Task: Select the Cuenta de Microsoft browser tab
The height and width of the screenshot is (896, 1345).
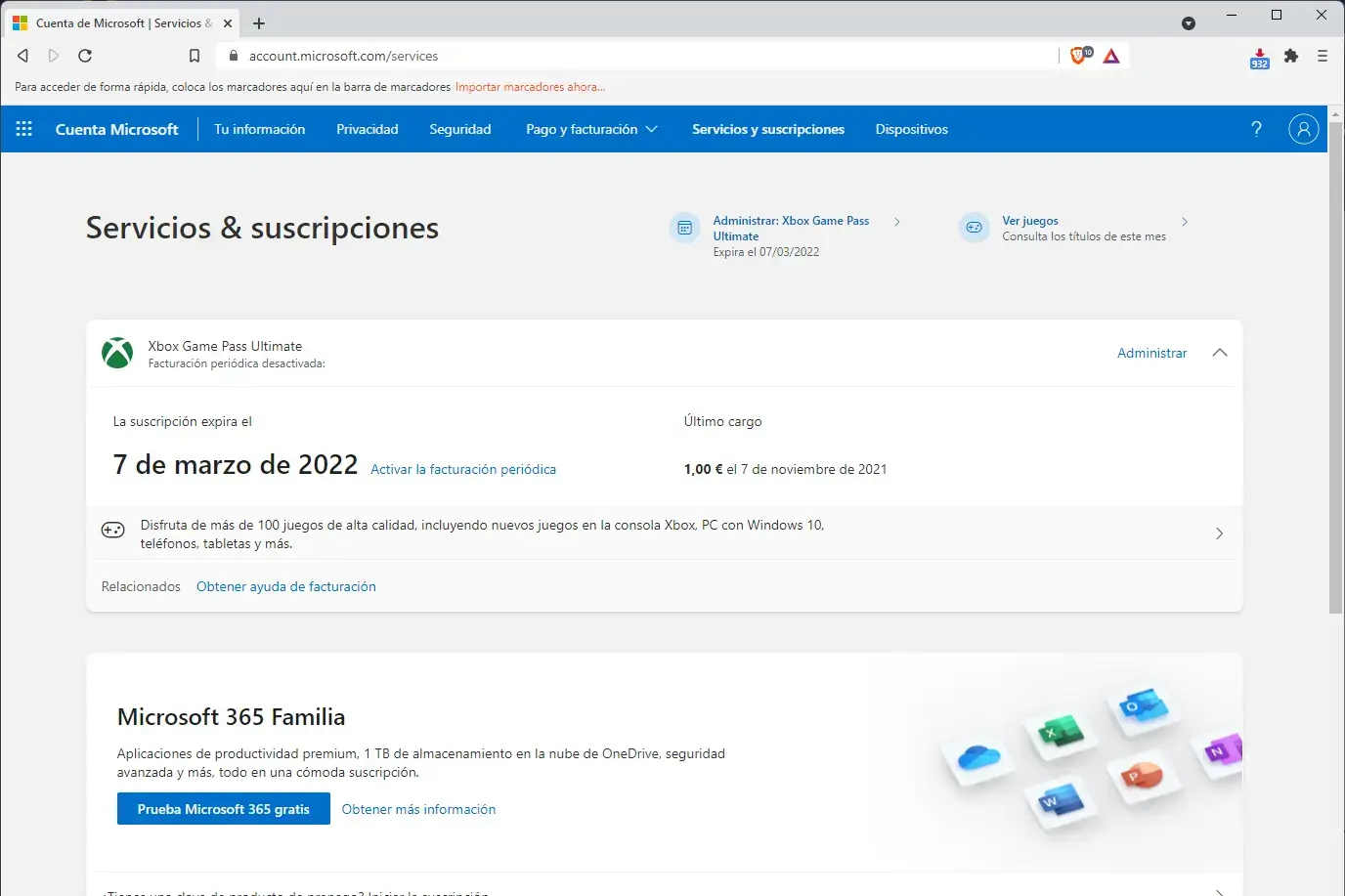Action: point(121,22)
